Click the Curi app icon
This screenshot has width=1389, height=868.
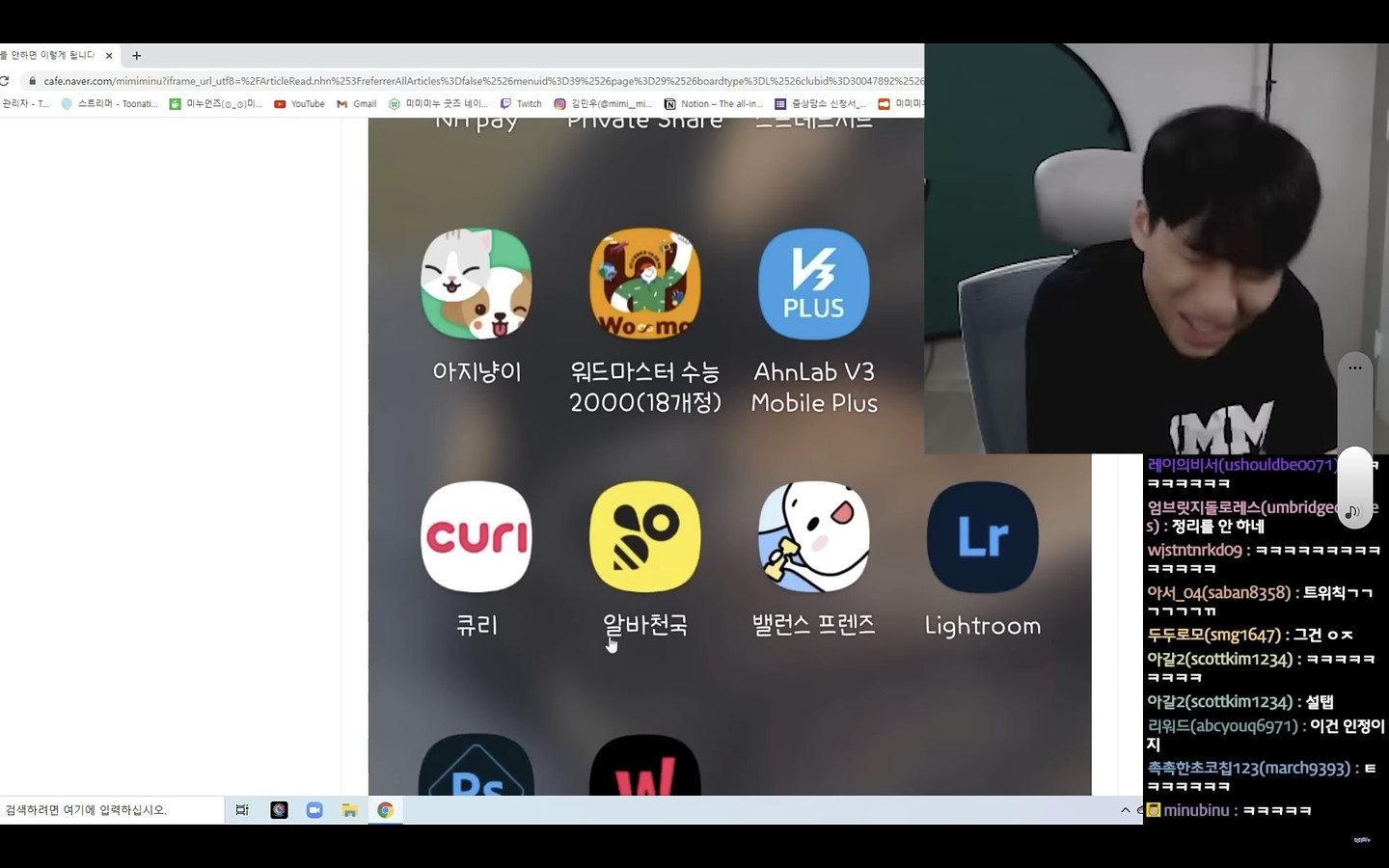477,537
